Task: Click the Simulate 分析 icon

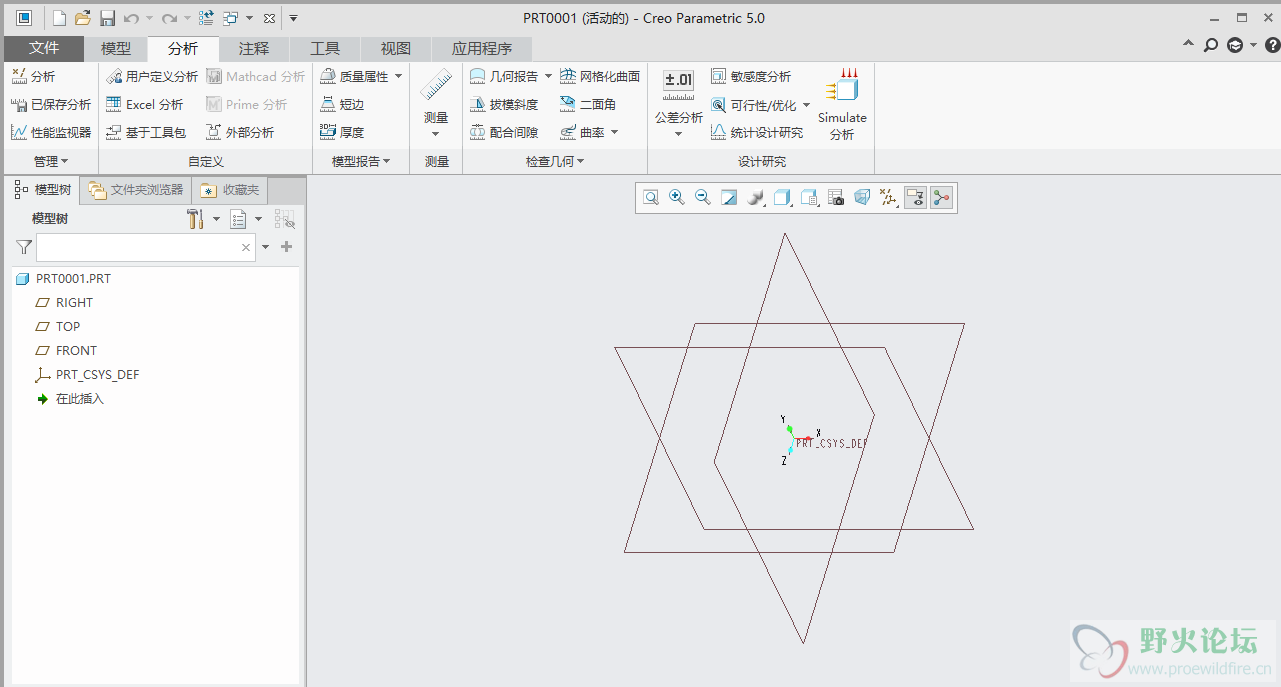Action: [842, 104]
